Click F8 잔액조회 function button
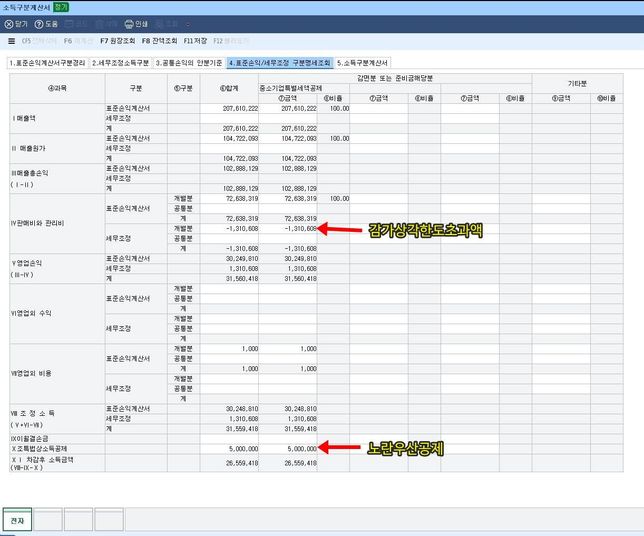The image size is (644, 536). click(x=160, y=42)
